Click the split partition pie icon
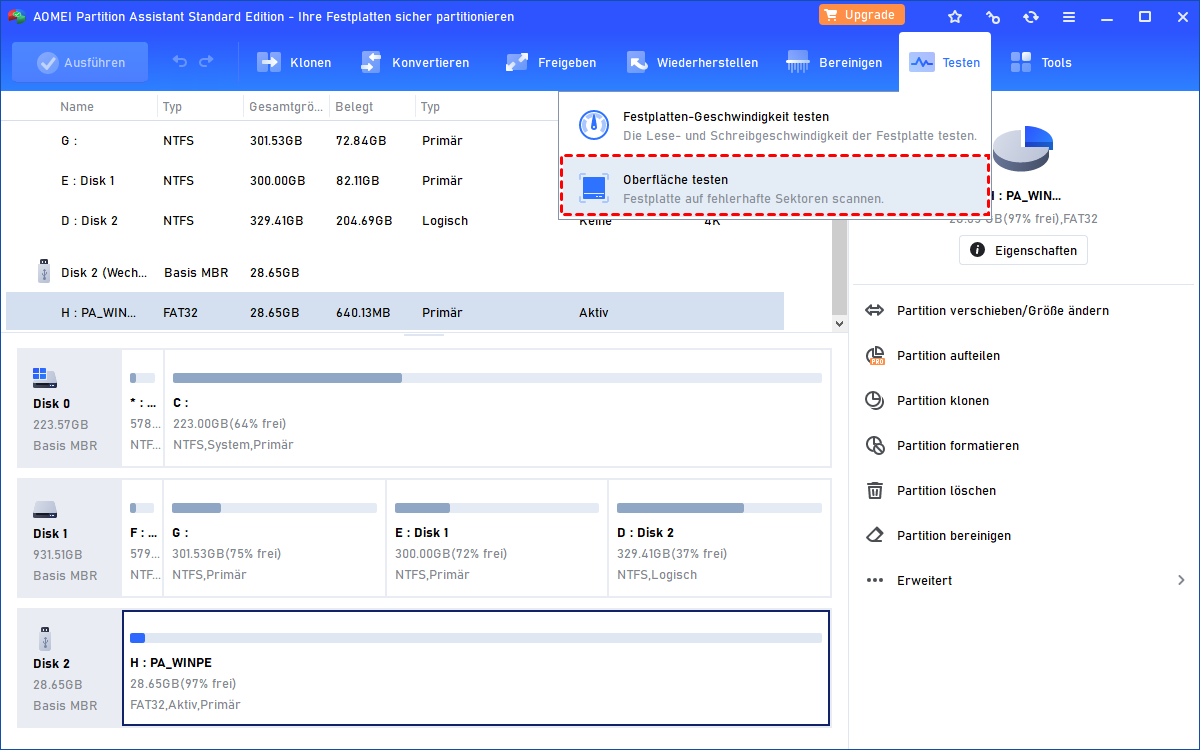The height and width of the screenshot is (750, 1200). pos(875,356)
